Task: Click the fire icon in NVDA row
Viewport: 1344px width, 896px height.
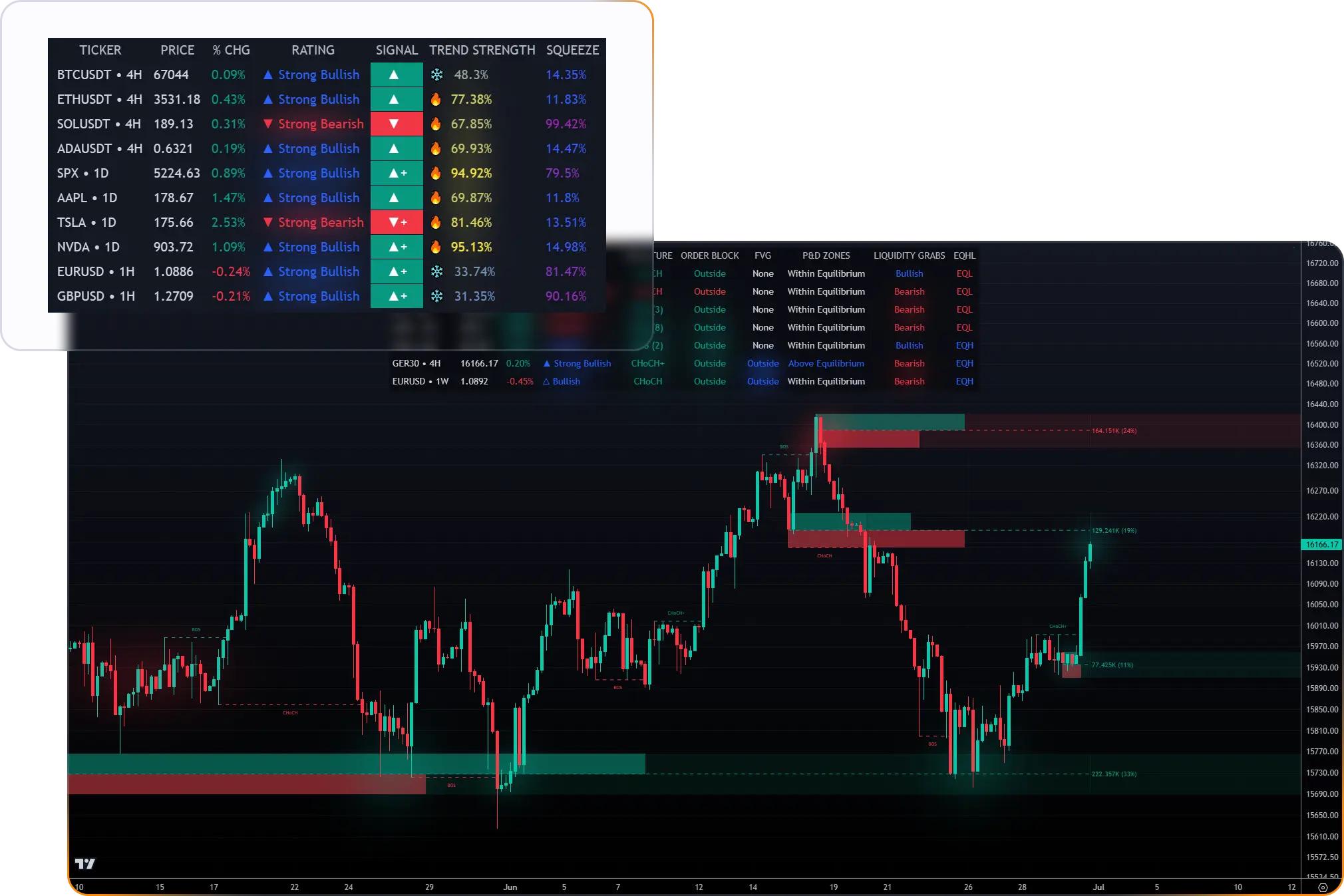Action: [436, 247]
